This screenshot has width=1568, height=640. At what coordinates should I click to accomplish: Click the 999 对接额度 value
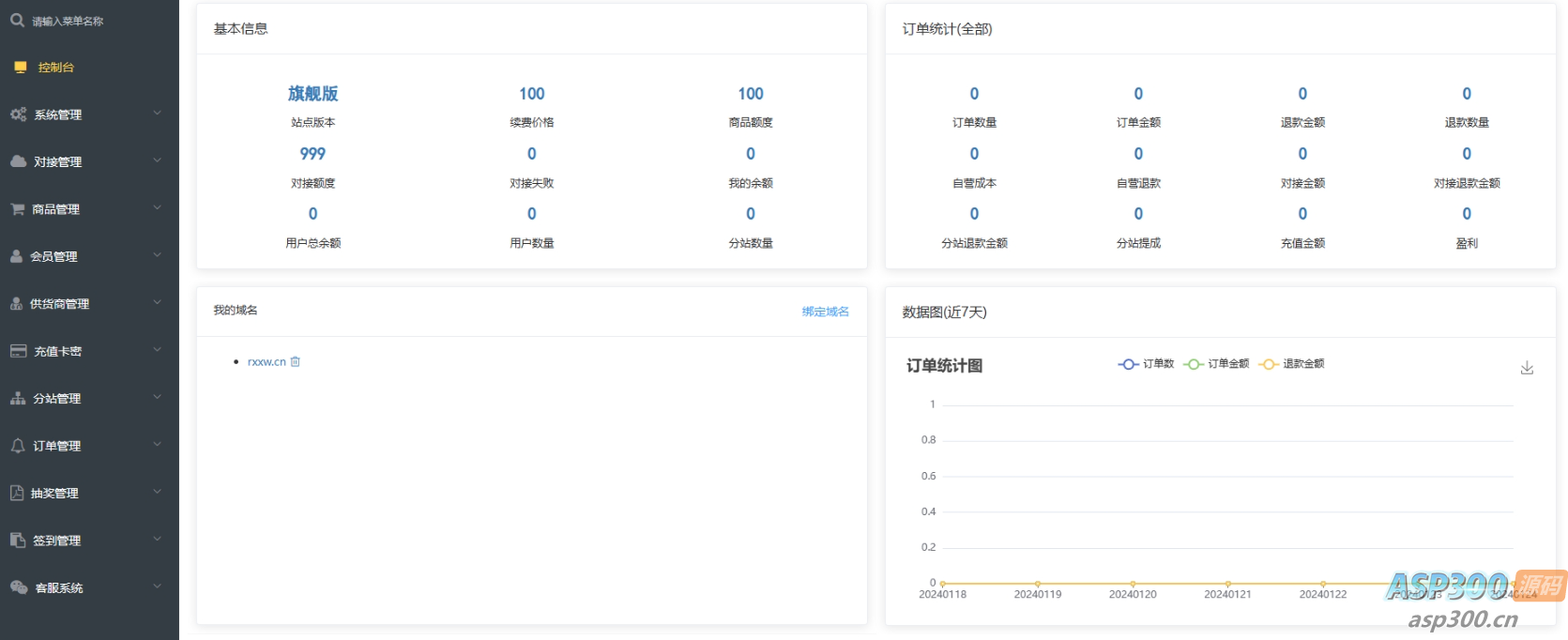point(312,154)
